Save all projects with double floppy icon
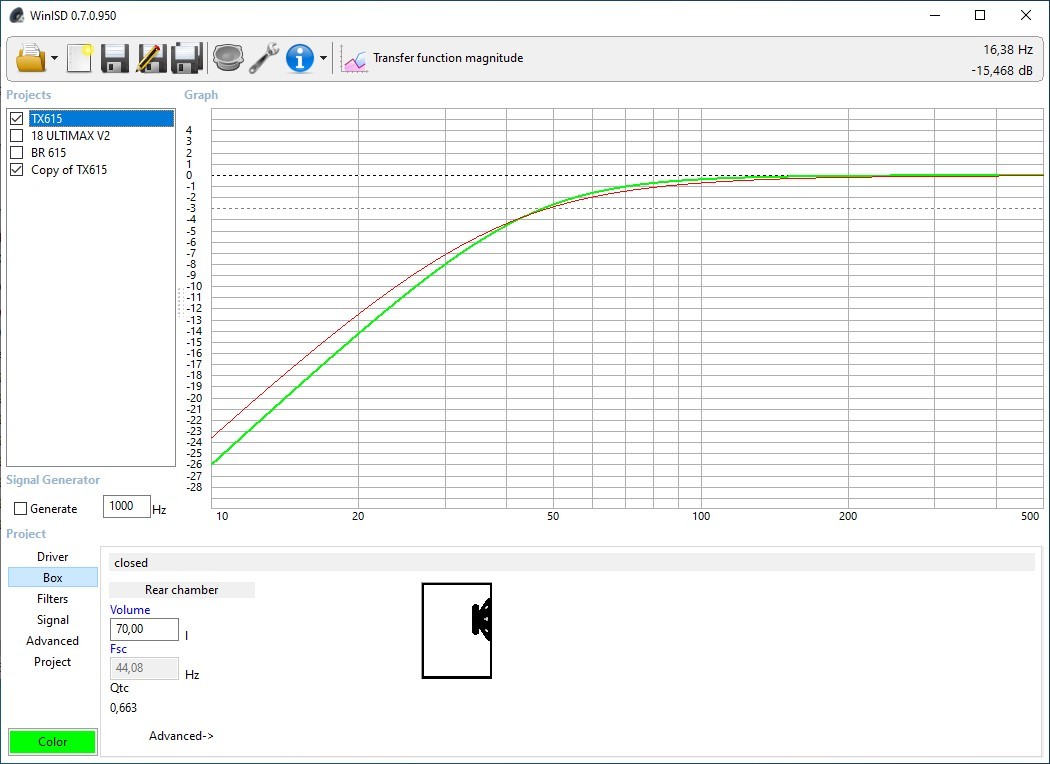The image size is (1050, 764). [x=187, y=58]
